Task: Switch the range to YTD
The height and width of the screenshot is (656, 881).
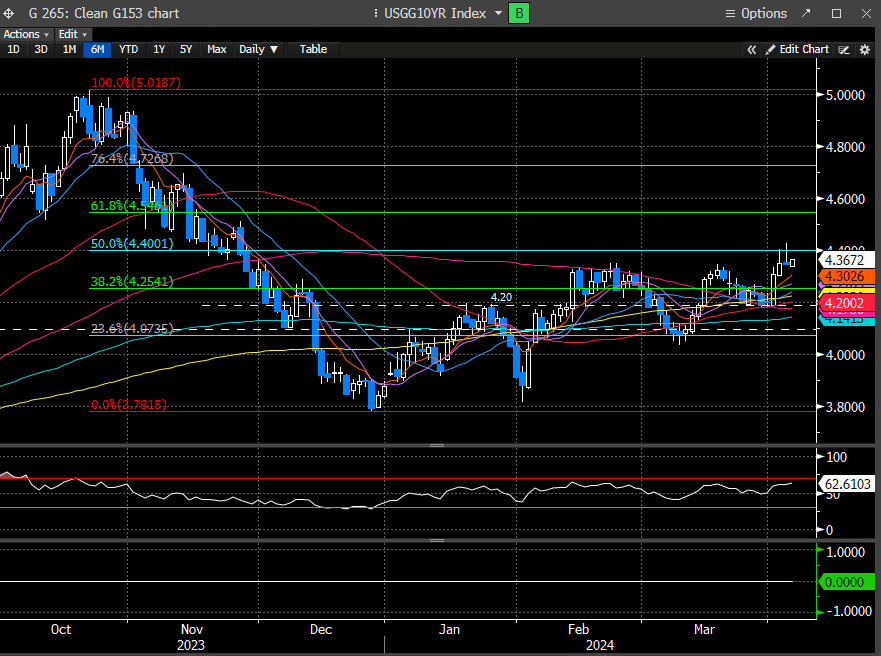Action: click(x=128, y=49)
